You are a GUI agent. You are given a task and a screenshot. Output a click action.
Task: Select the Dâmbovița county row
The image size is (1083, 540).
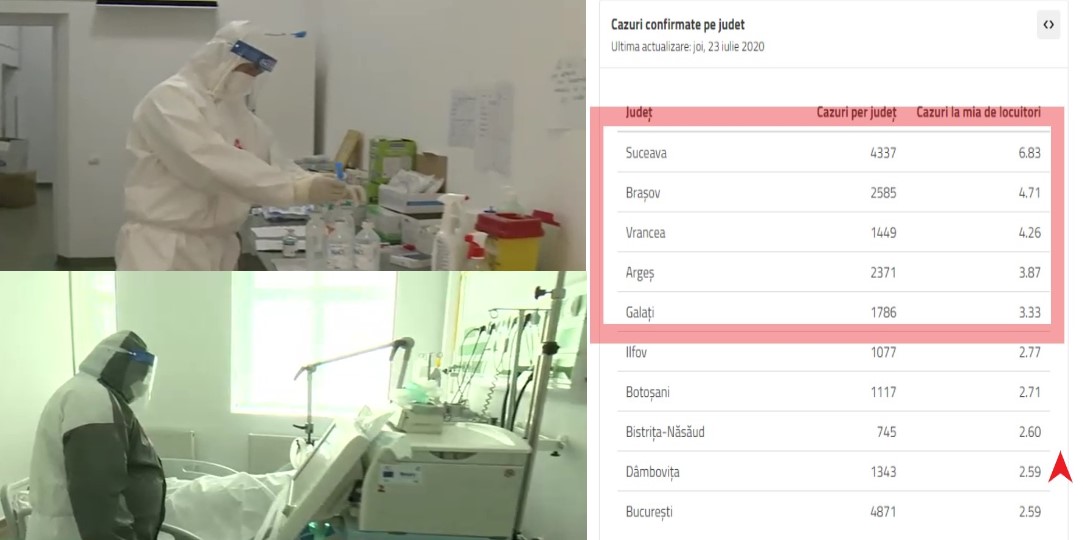point(834,472)
